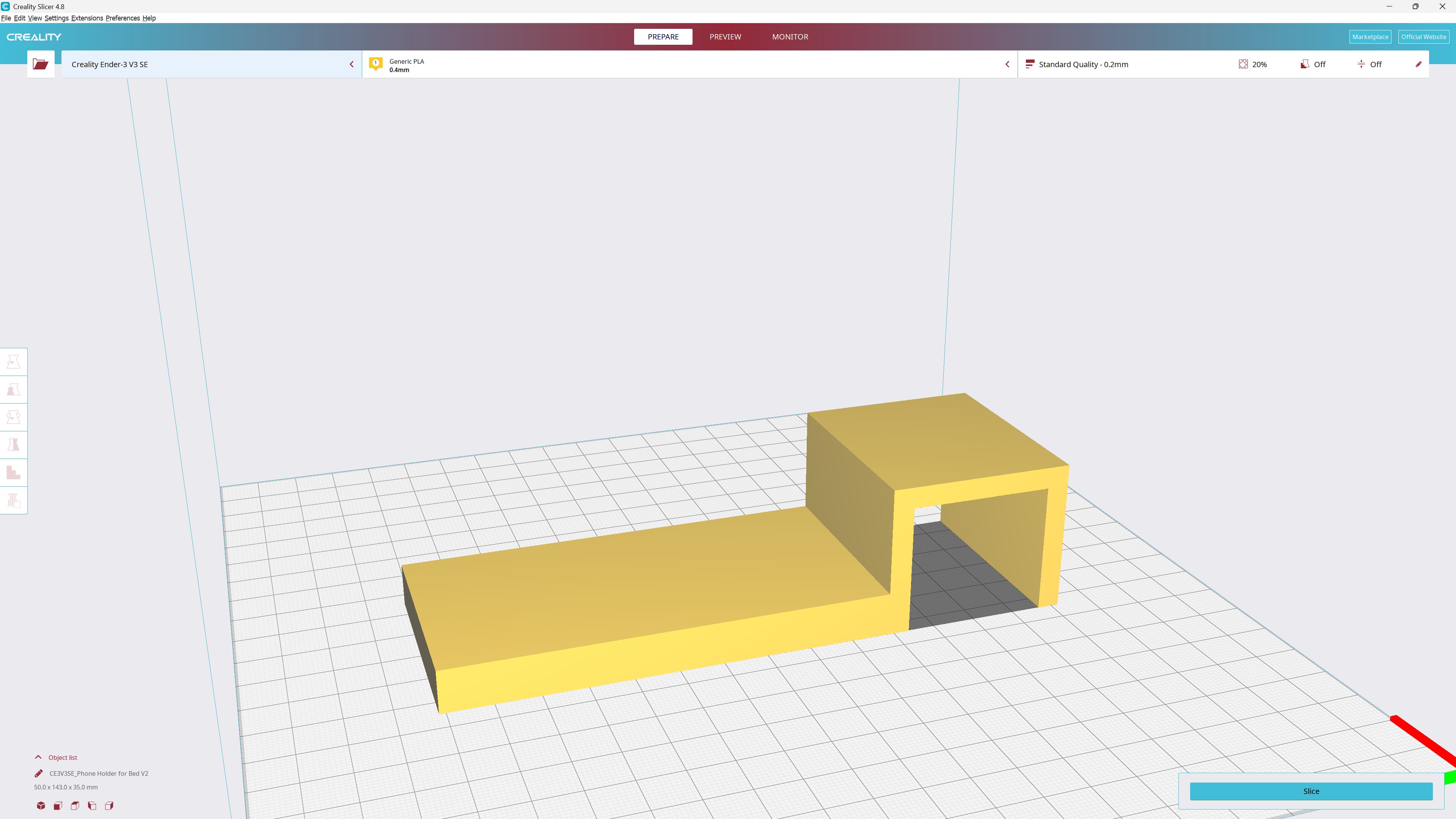
Task: Open file with folder icon
Action: [x=40, y=64]
